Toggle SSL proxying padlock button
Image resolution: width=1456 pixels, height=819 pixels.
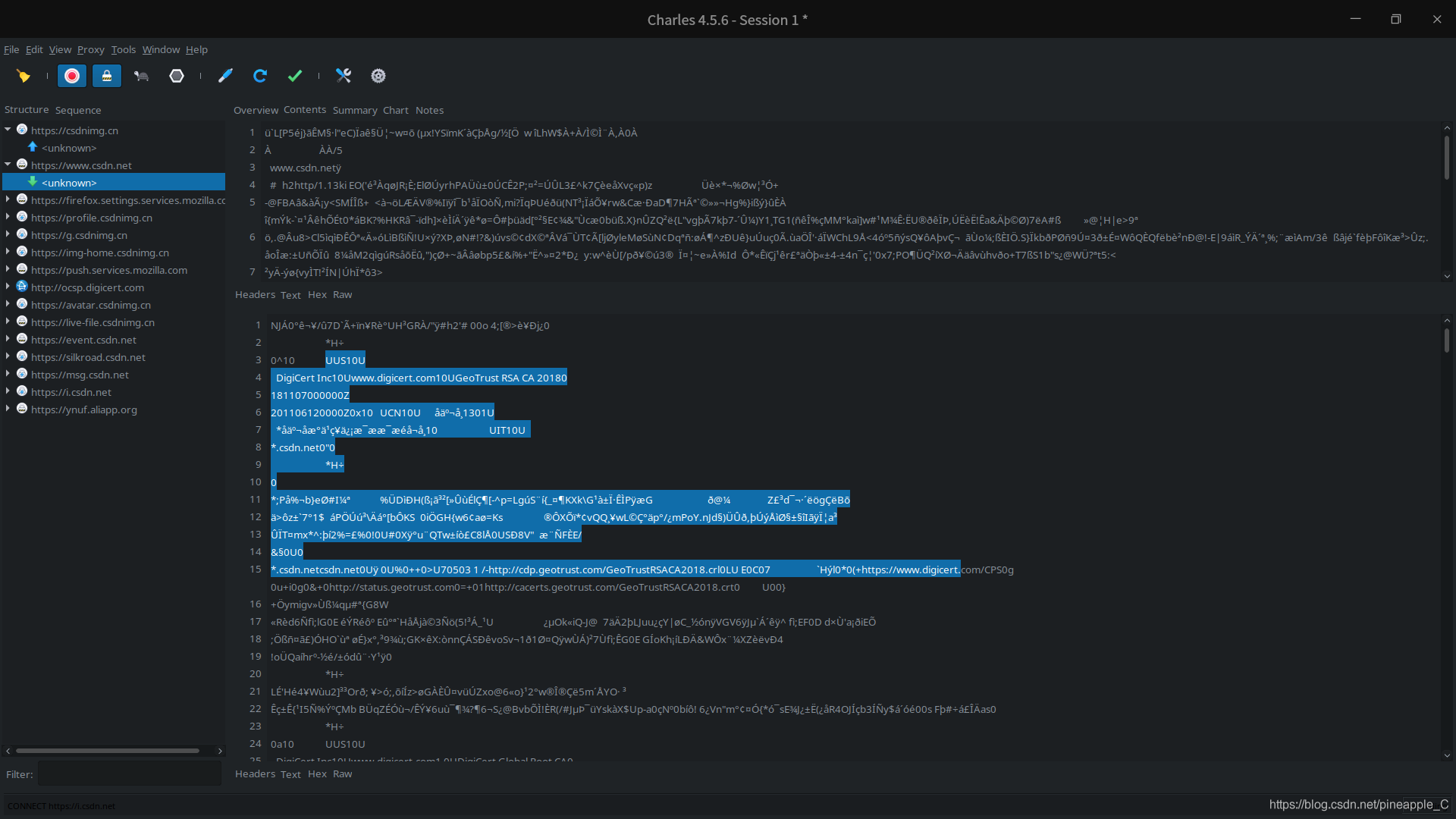[107, 76]
